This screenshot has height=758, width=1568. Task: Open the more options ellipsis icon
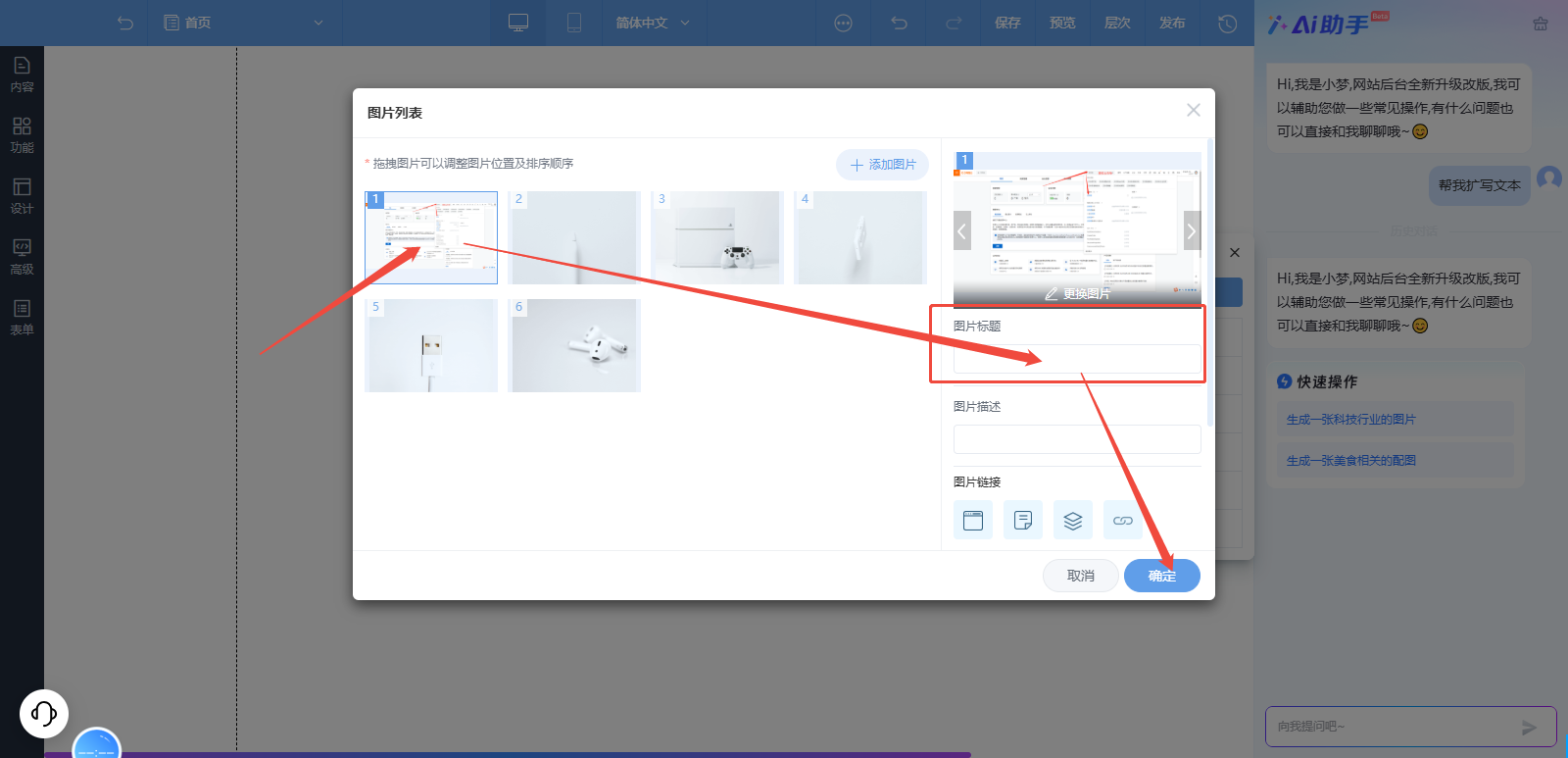click(843, 23)
